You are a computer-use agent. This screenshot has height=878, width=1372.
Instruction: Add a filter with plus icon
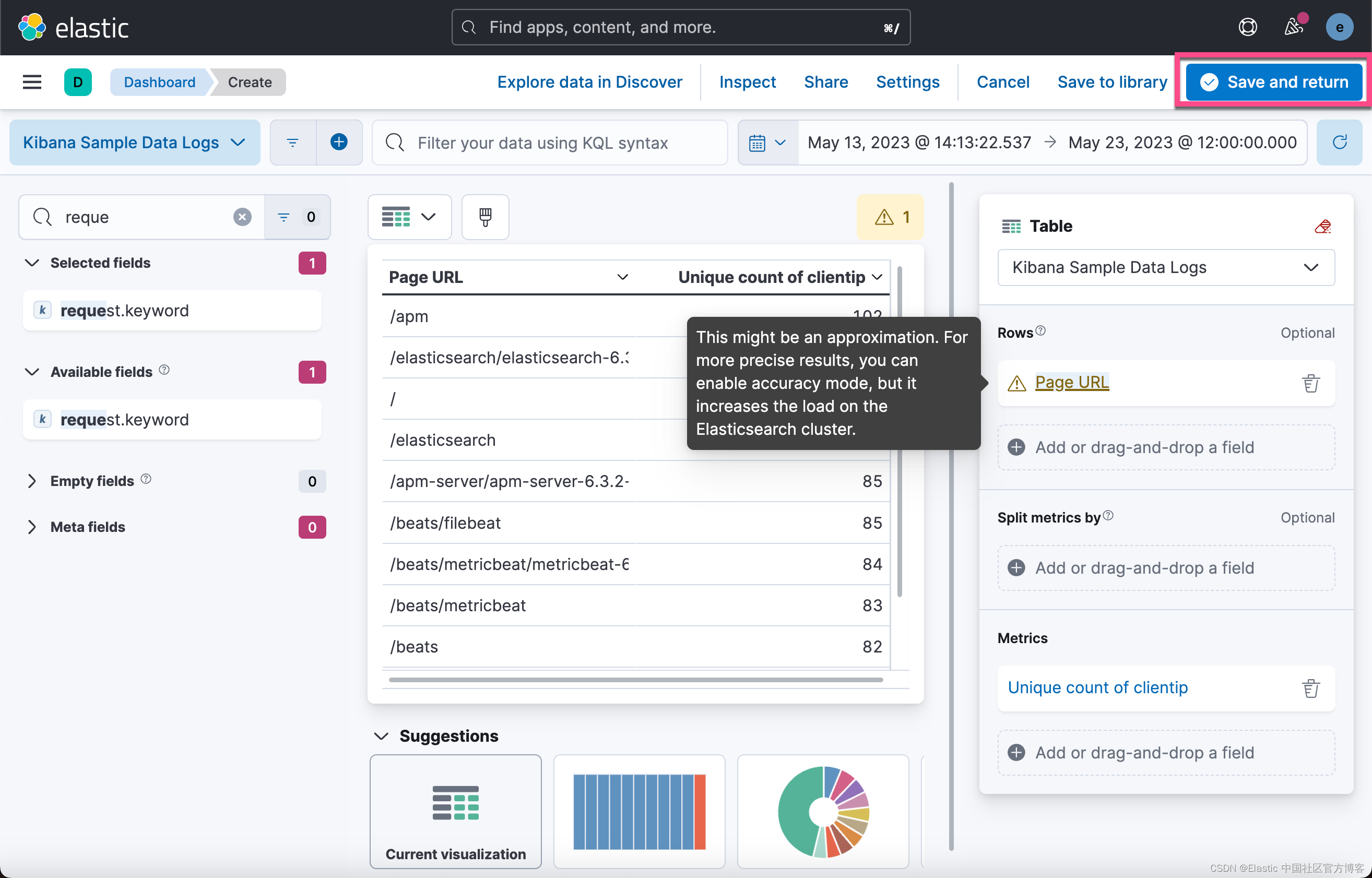(x=339, y=143)
